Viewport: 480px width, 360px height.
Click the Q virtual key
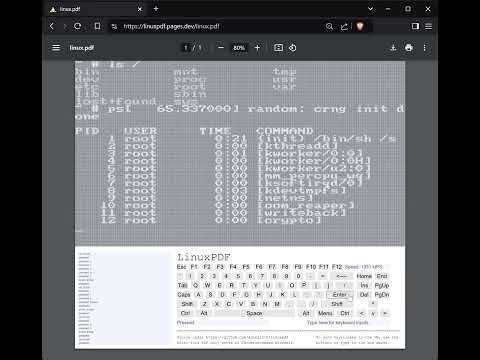pos(195,285)
